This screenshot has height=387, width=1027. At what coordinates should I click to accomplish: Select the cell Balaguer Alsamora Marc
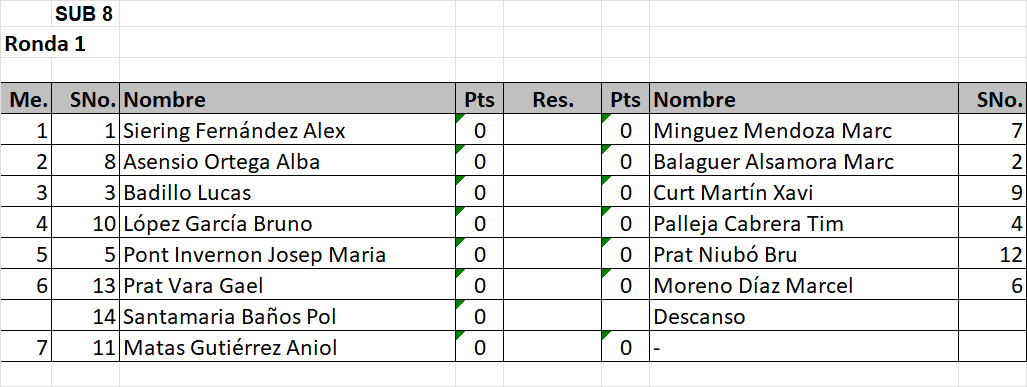click(804, 162)
